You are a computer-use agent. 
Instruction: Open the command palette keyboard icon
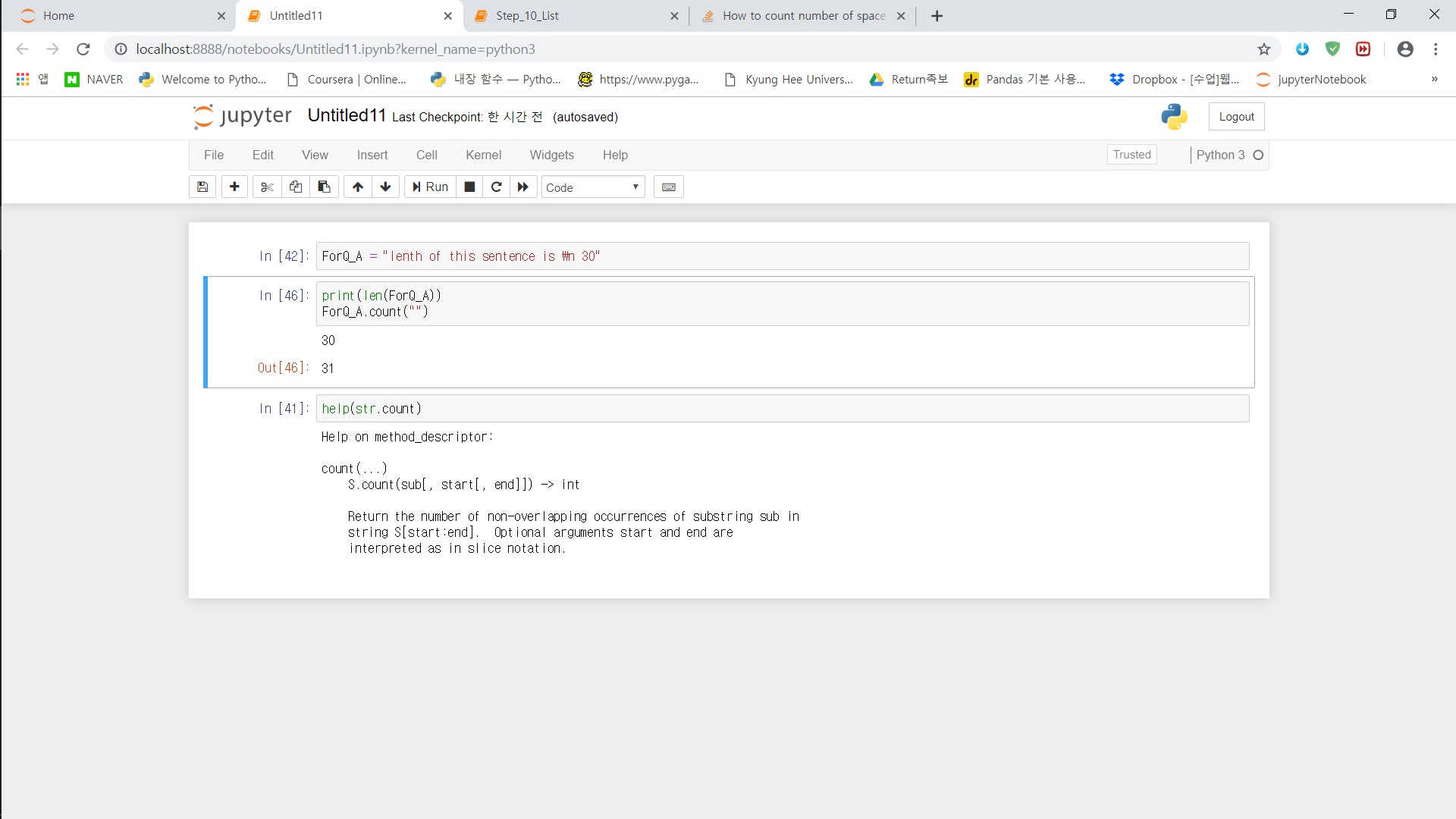click(x=669, y=187)
